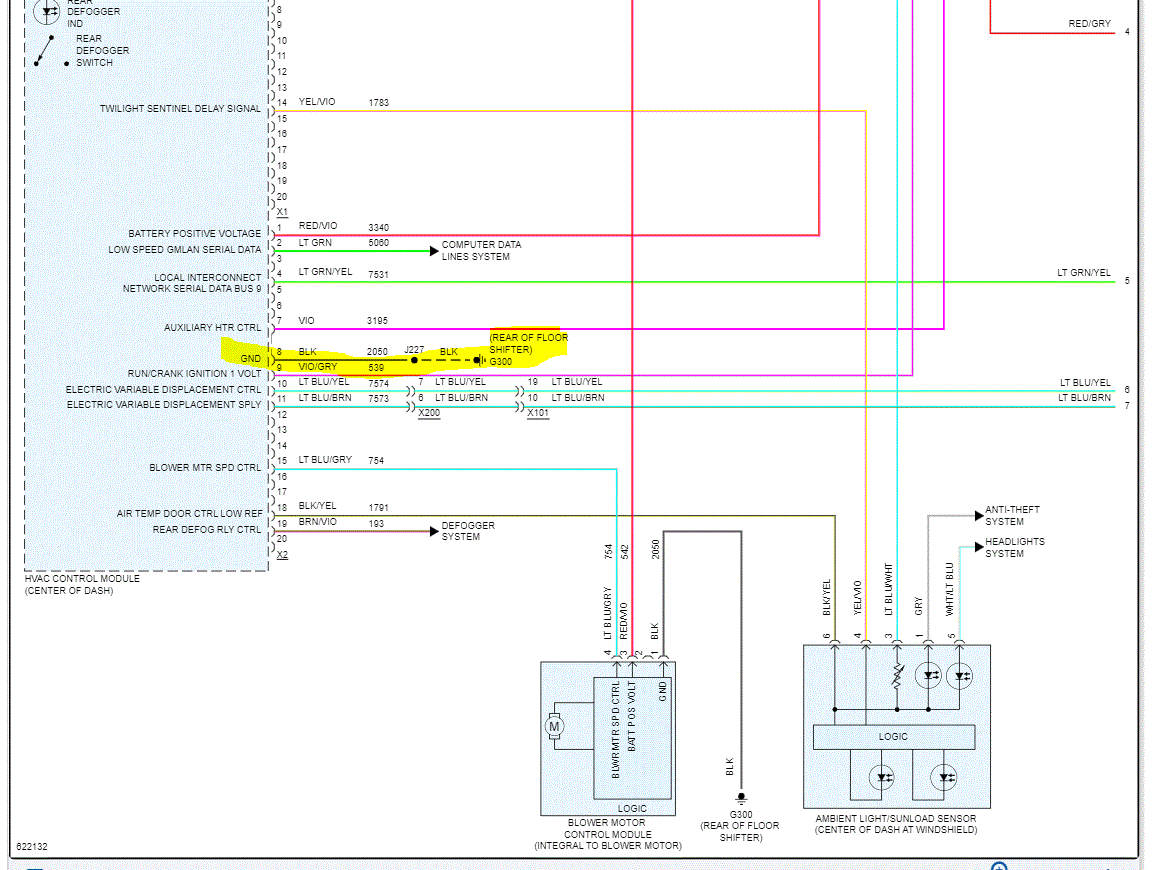
Task: Click the partially visible zoom-in magnifier icon
Action: pyautogui.click(x=998, y=866)
